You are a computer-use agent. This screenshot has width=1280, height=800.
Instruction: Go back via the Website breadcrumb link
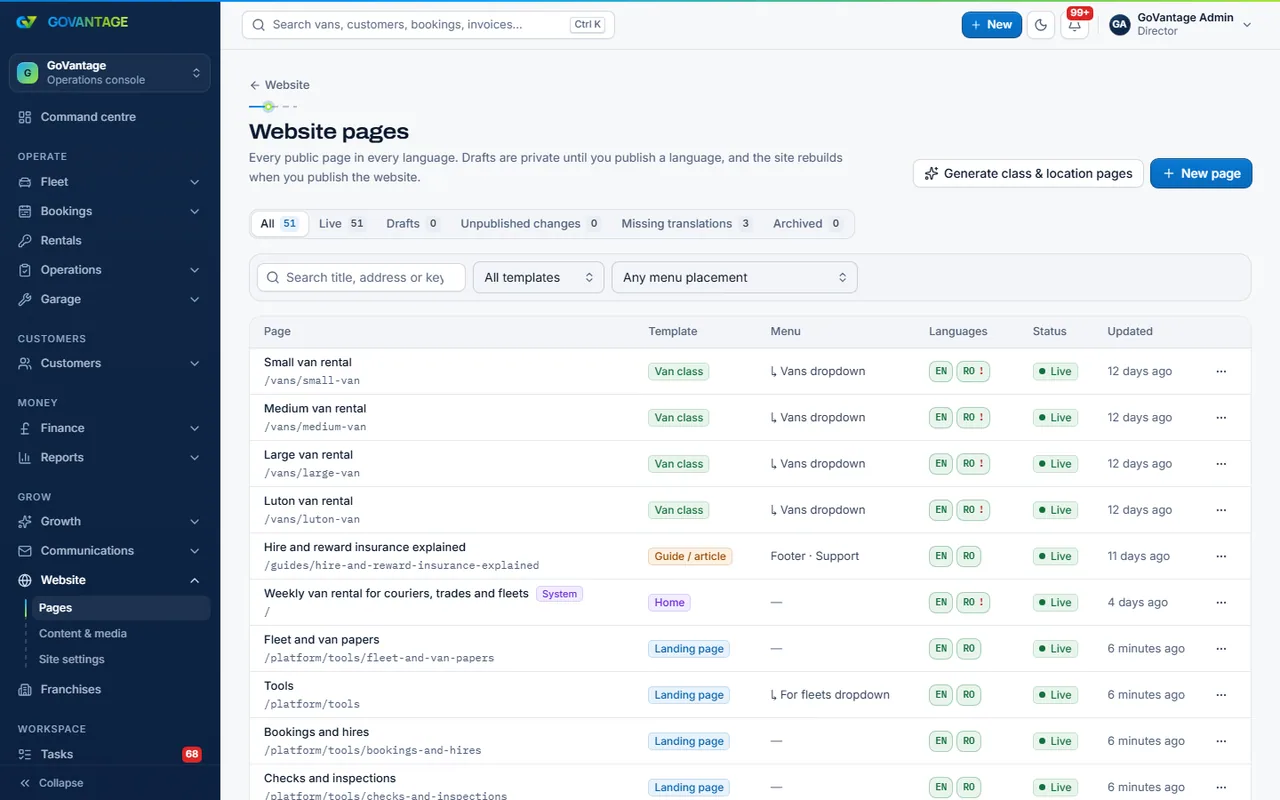click(x=280, y=85)
